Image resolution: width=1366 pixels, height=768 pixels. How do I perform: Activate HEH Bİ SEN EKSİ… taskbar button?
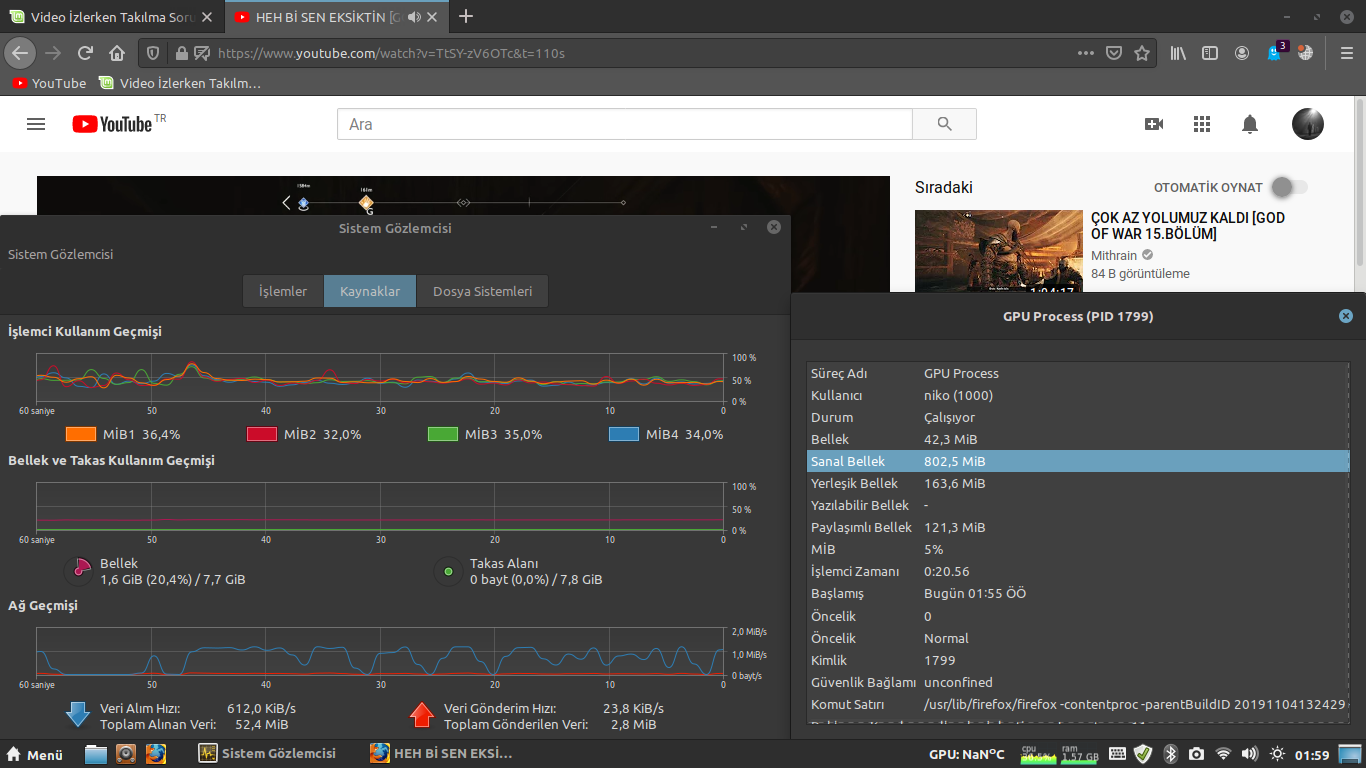[440, 754]
